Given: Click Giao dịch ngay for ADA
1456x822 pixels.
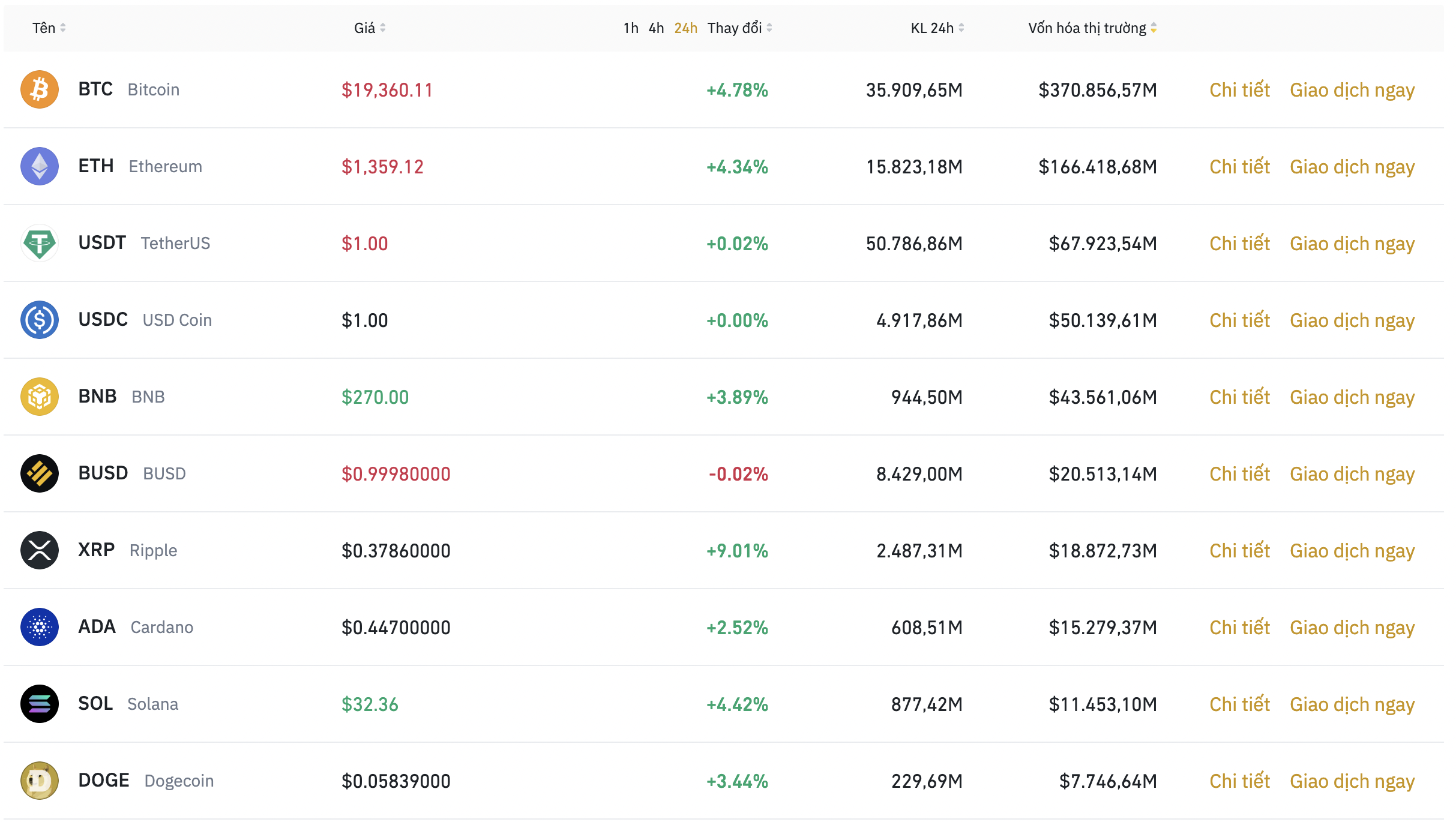Looking at the screenshot, I should point(1352,628).
